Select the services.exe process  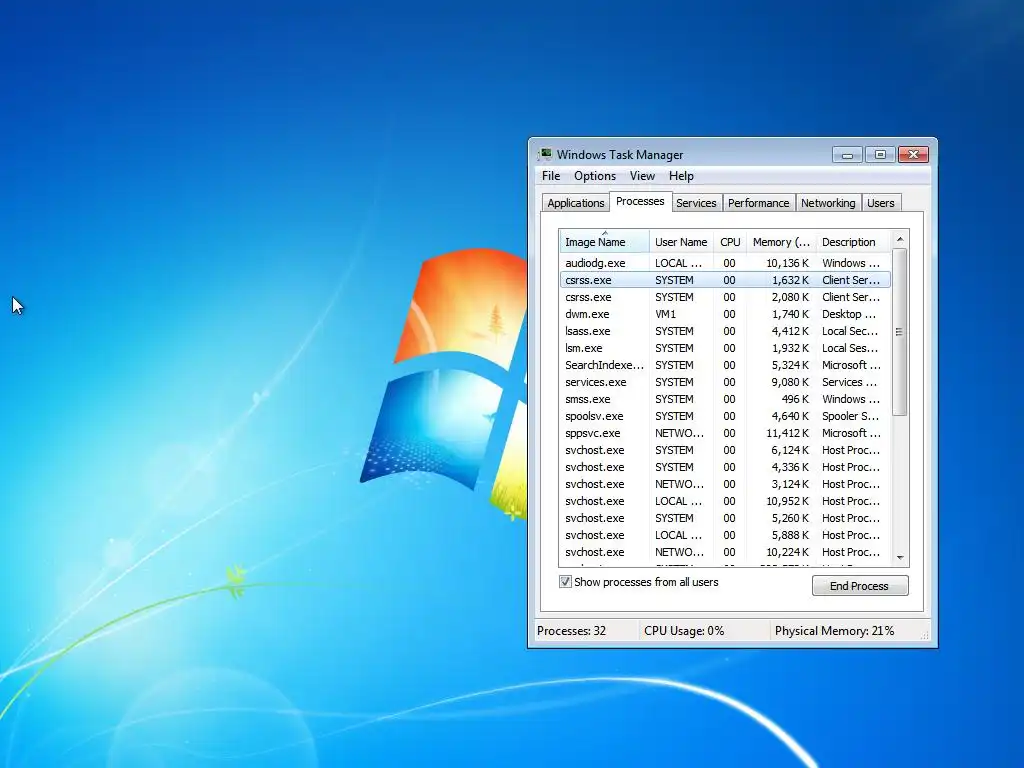tap(725, 382)
